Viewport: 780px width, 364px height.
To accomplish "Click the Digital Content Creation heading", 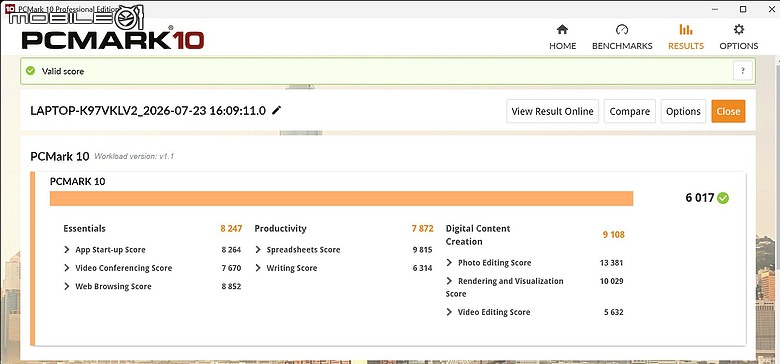I will (478, 235).
